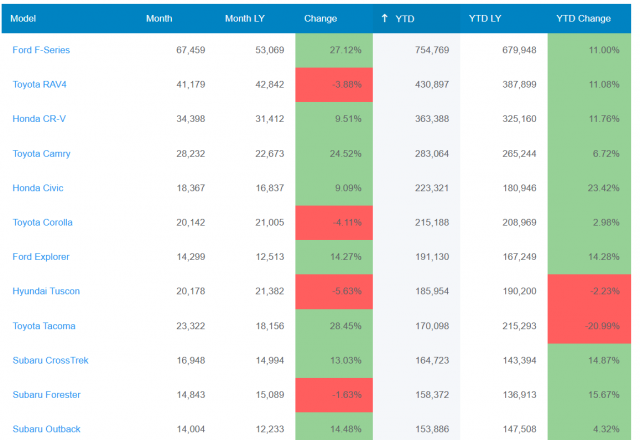Screen dimensions: 640x440
Task: Click the 13.03% change cell
Action: click(334, 360)
